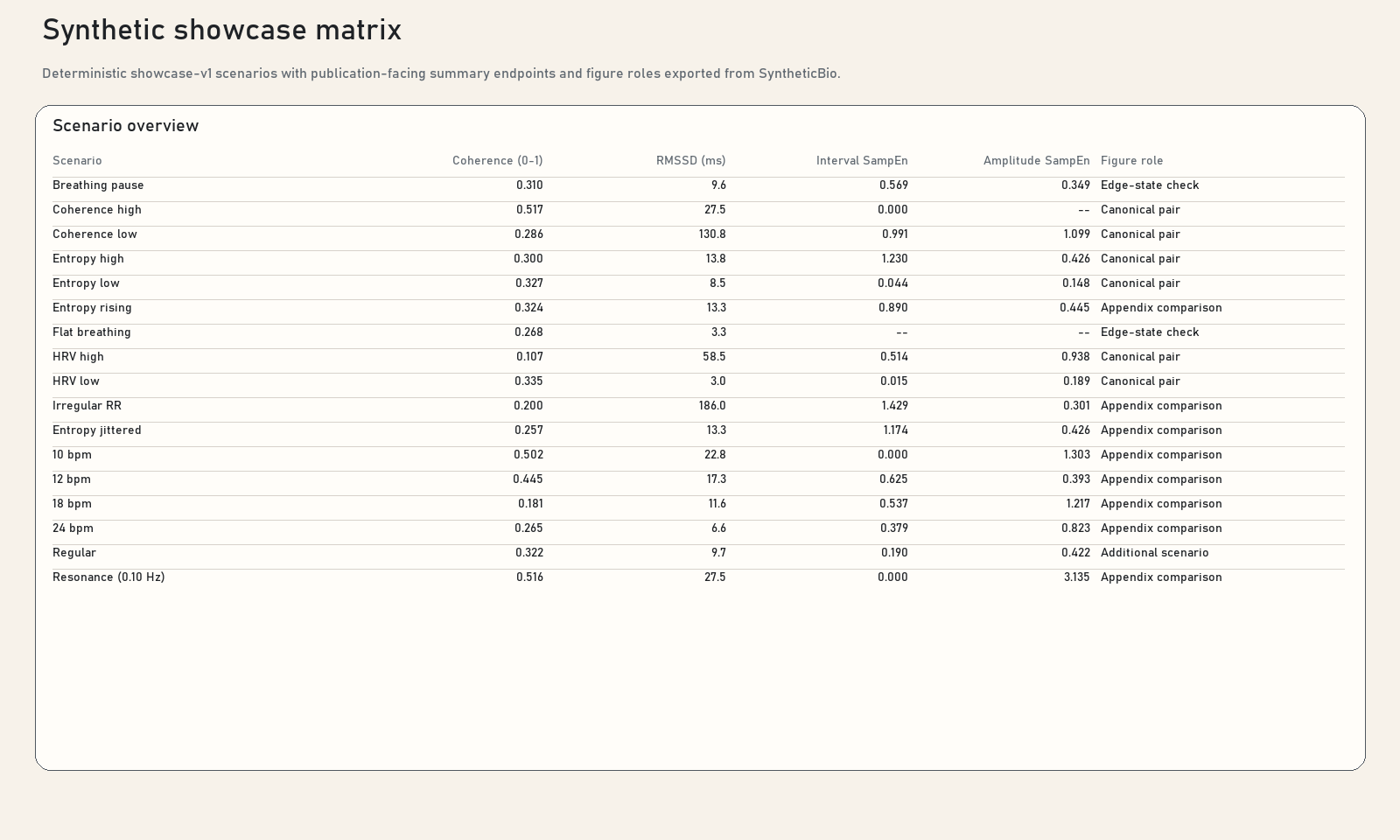Click the RMSSD (ms) column header
This screenshot has width=1400, height=840.
690,161
